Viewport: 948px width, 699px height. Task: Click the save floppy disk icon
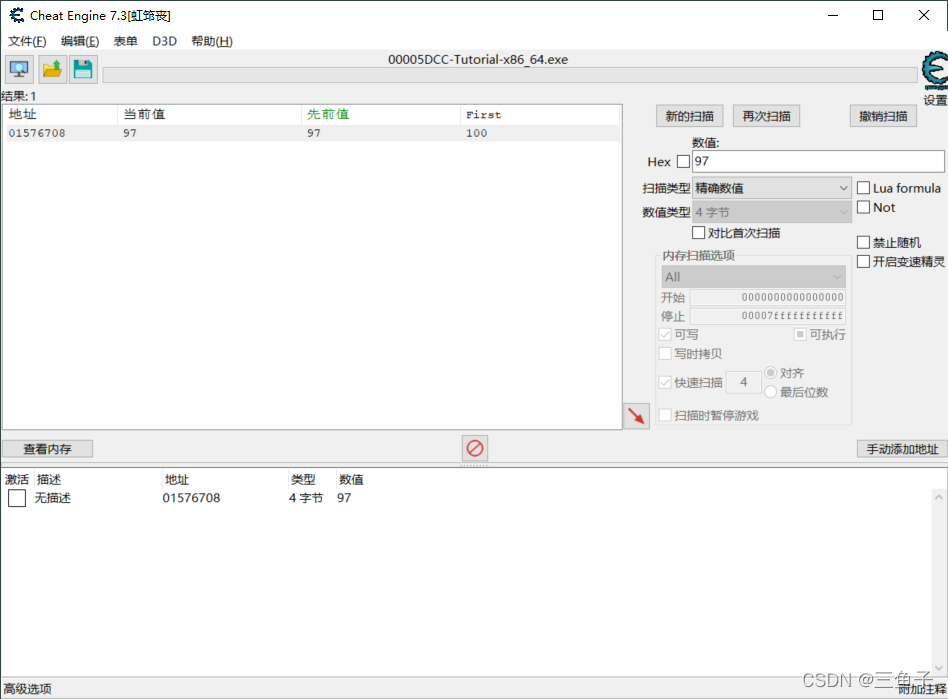tap(83, 70)
